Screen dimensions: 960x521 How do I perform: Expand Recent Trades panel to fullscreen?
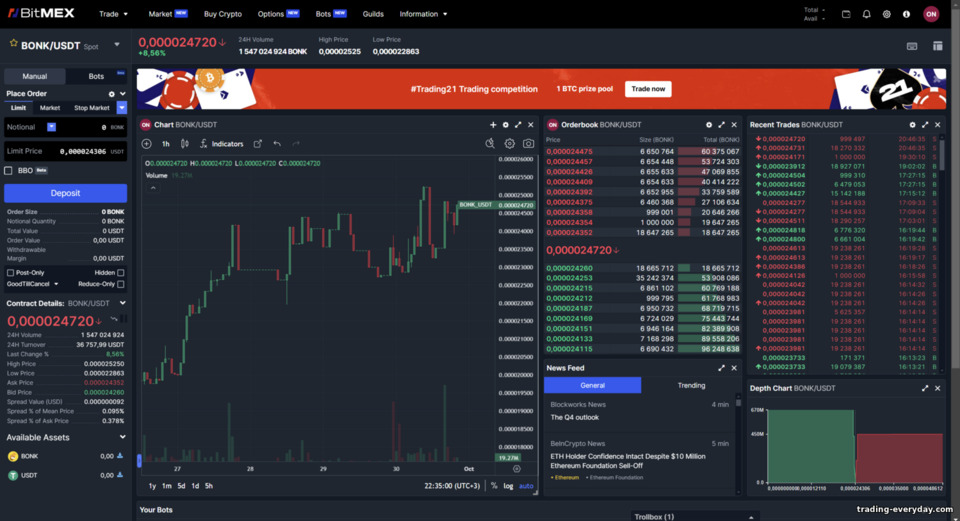925,125
